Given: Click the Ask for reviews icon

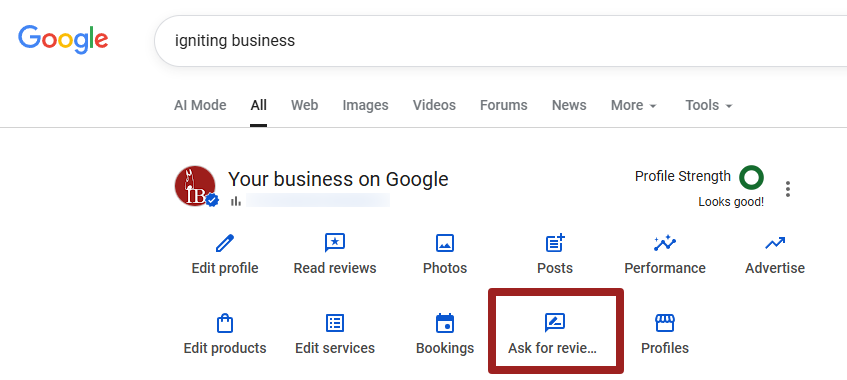Looking at the screenshot, I should (x=555, y=323).
